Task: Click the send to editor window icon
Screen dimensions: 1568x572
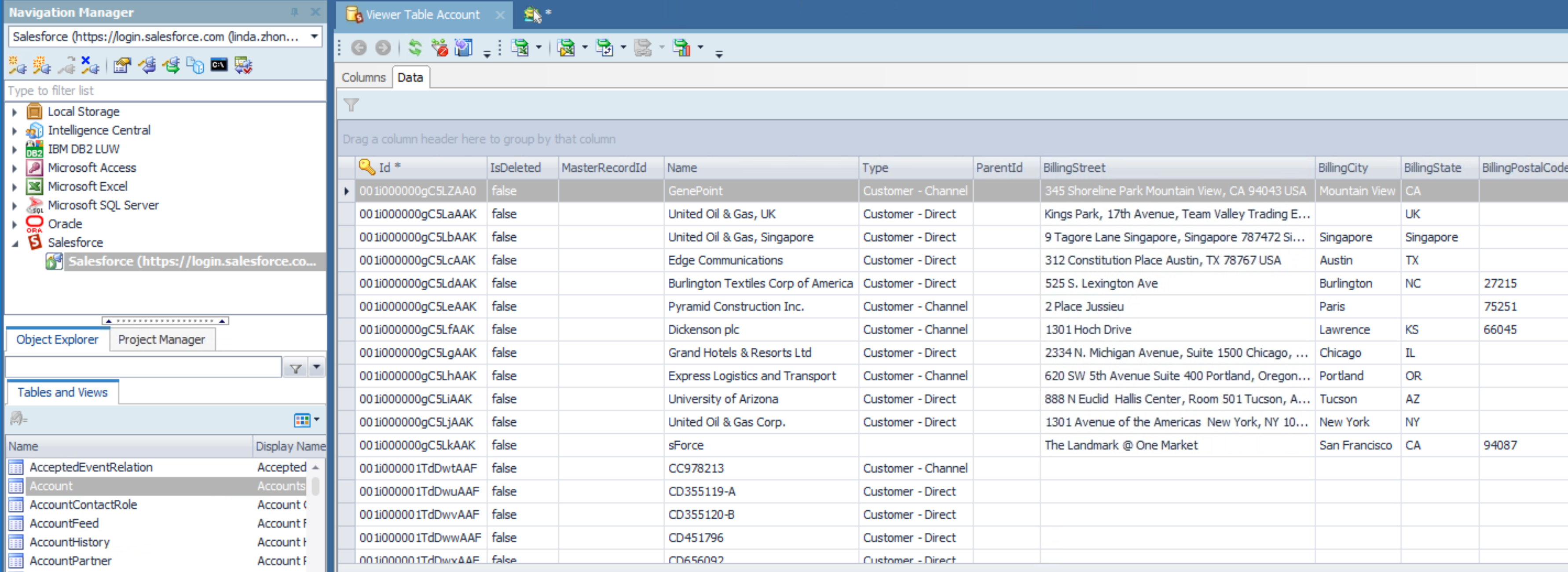Action: [x=463, y=48]
